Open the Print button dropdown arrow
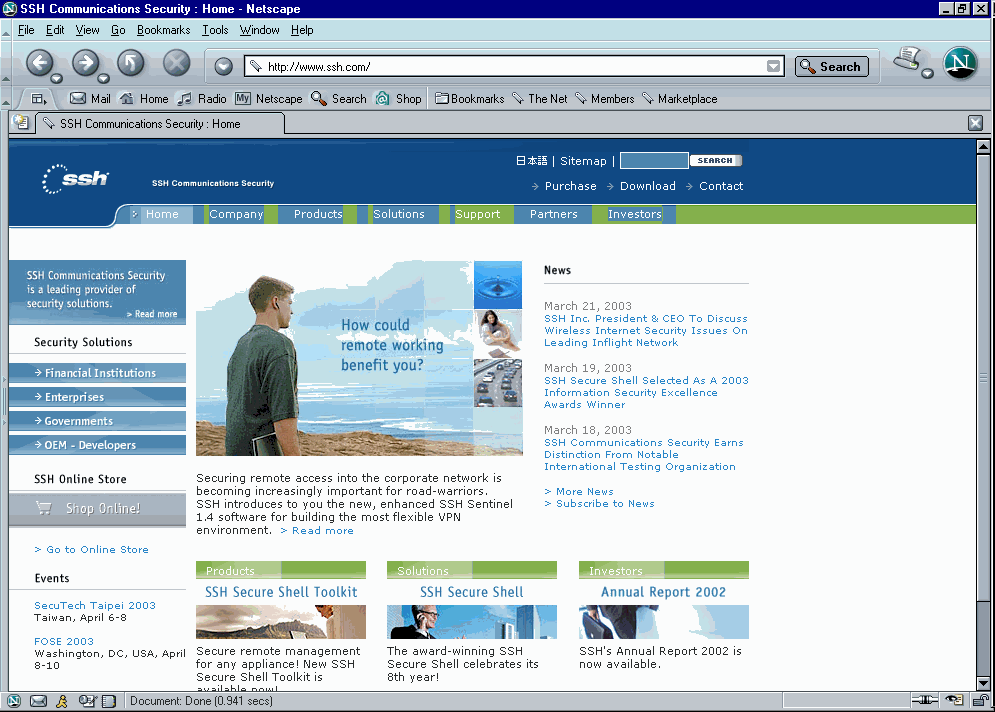Viewport: 995px width, 712px height. (928, 74)
